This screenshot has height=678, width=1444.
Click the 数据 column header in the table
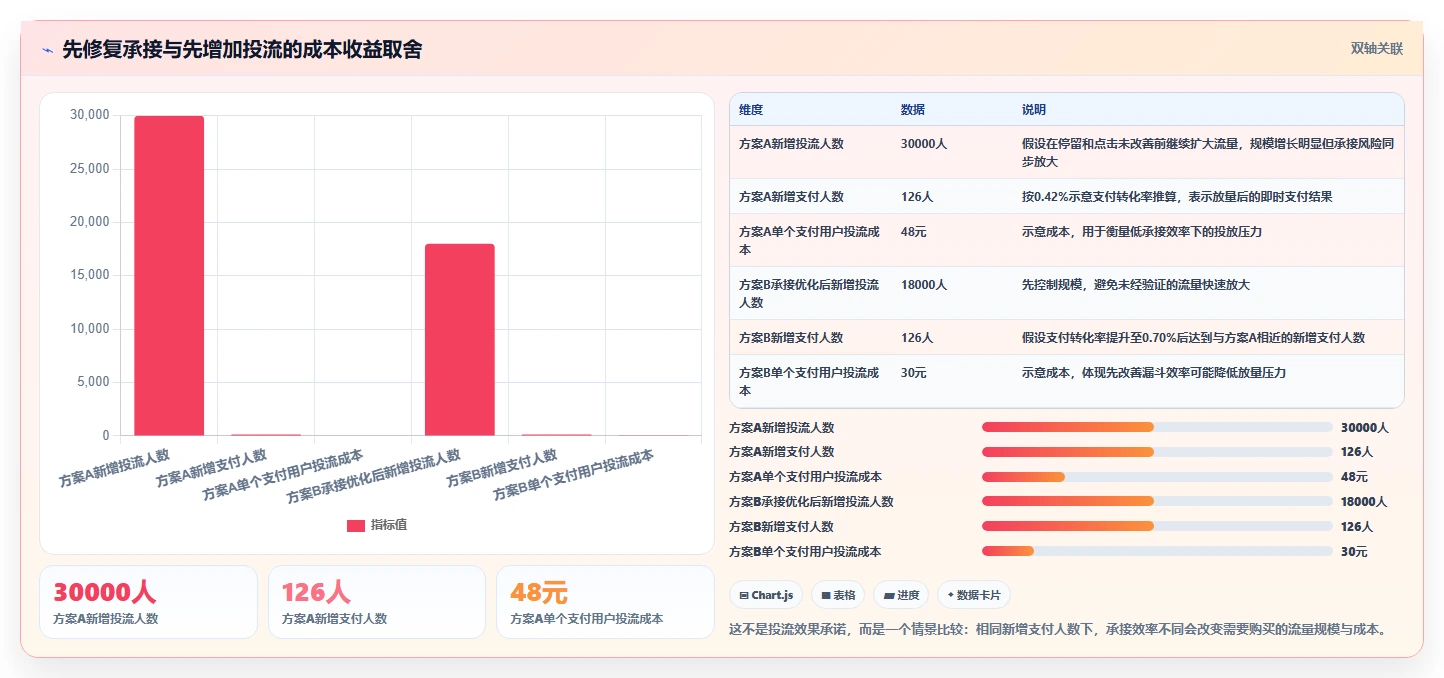tap(913, 110)
